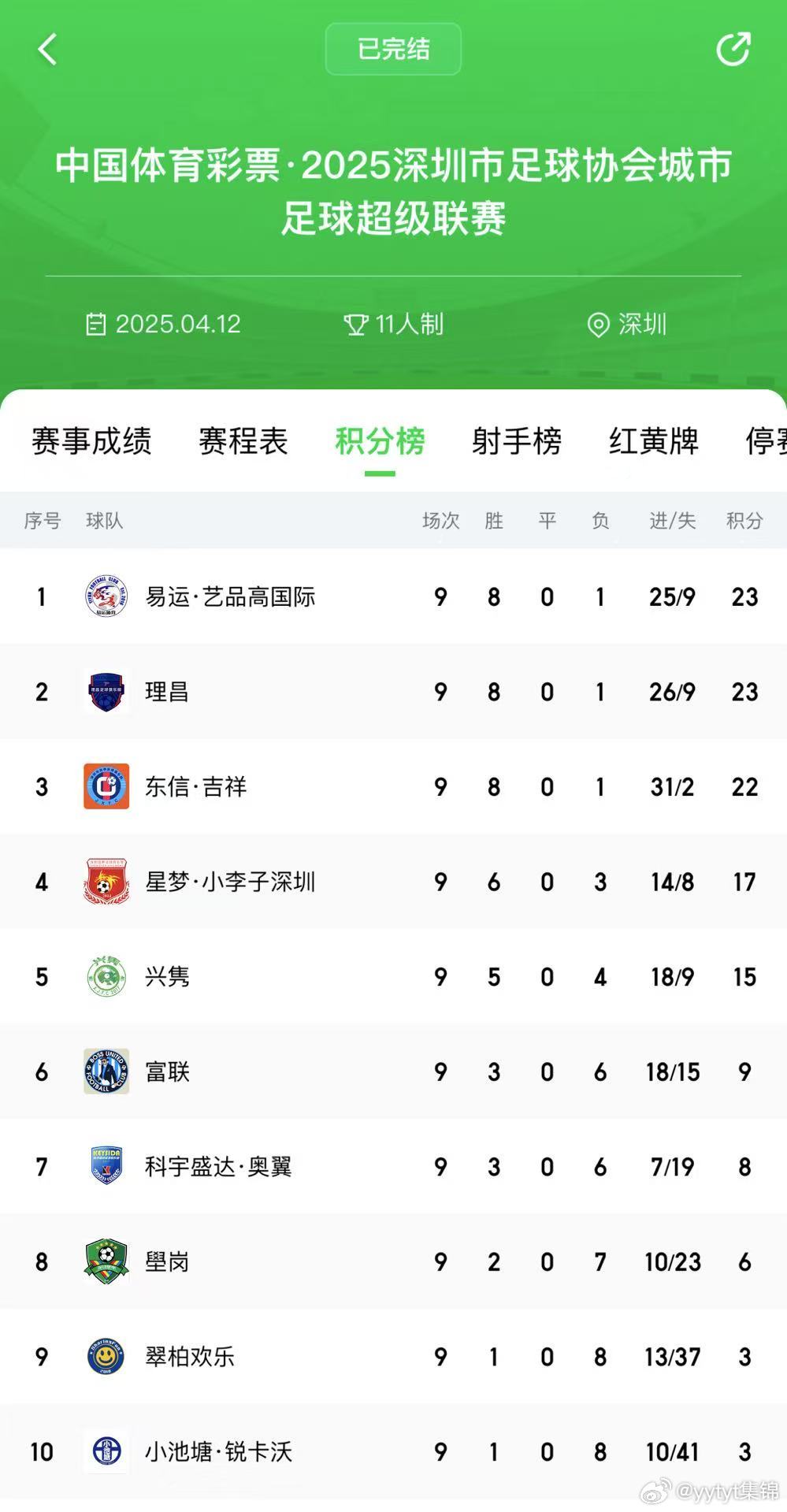Tap the 星梦·小李子深圳 team crest
787x1512 pixels.
click(106, 882)
